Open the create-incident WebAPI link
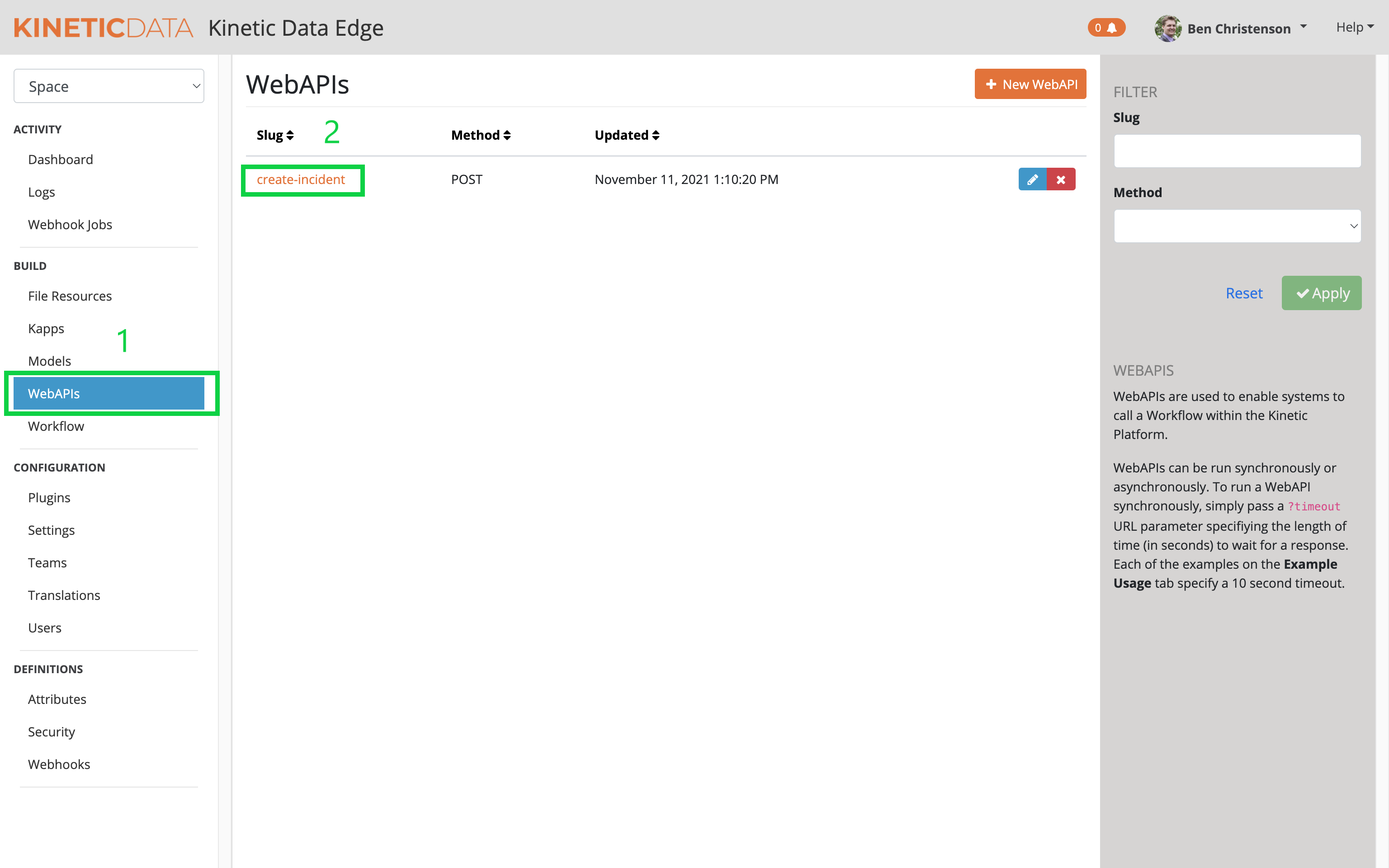The image size is (1389, 868). 301,179
